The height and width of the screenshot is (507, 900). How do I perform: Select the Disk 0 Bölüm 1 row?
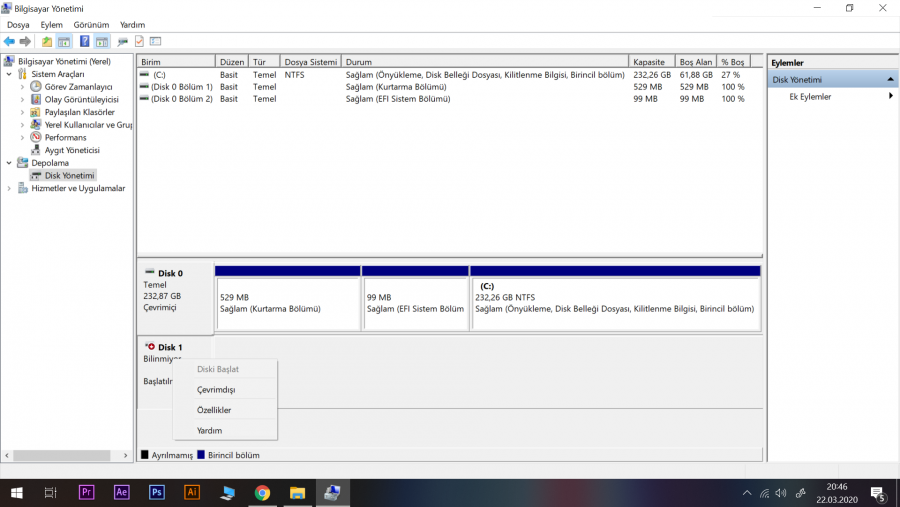(449, 87)
